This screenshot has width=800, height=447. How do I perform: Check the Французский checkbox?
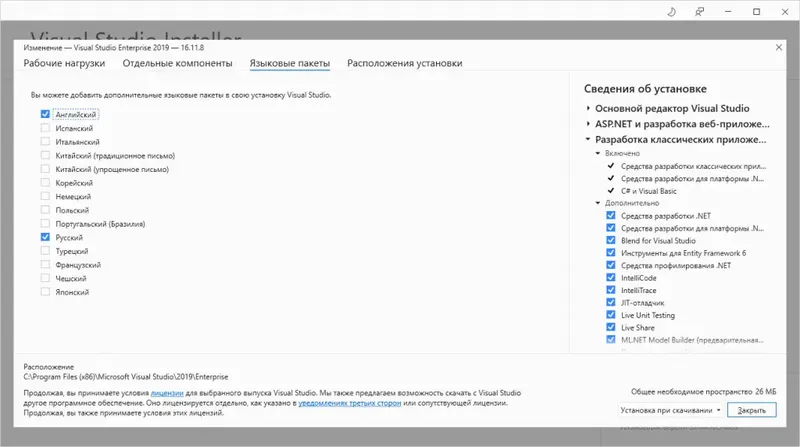click(x=45, y=265)
